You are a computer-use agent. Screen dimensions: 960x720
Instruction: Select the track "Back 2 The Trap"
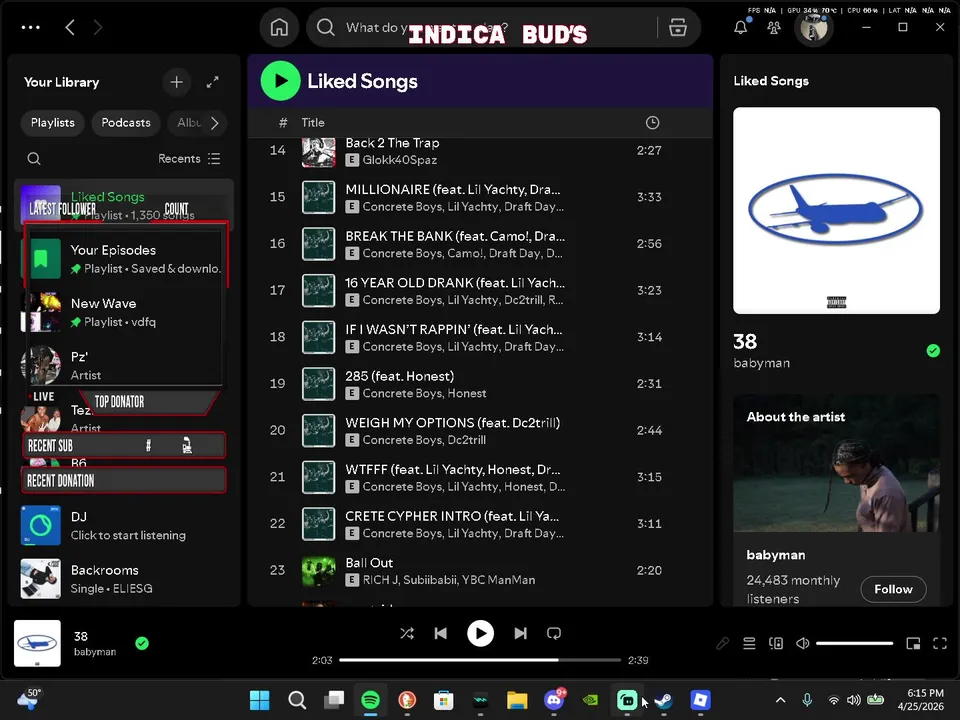pos(480,151)
